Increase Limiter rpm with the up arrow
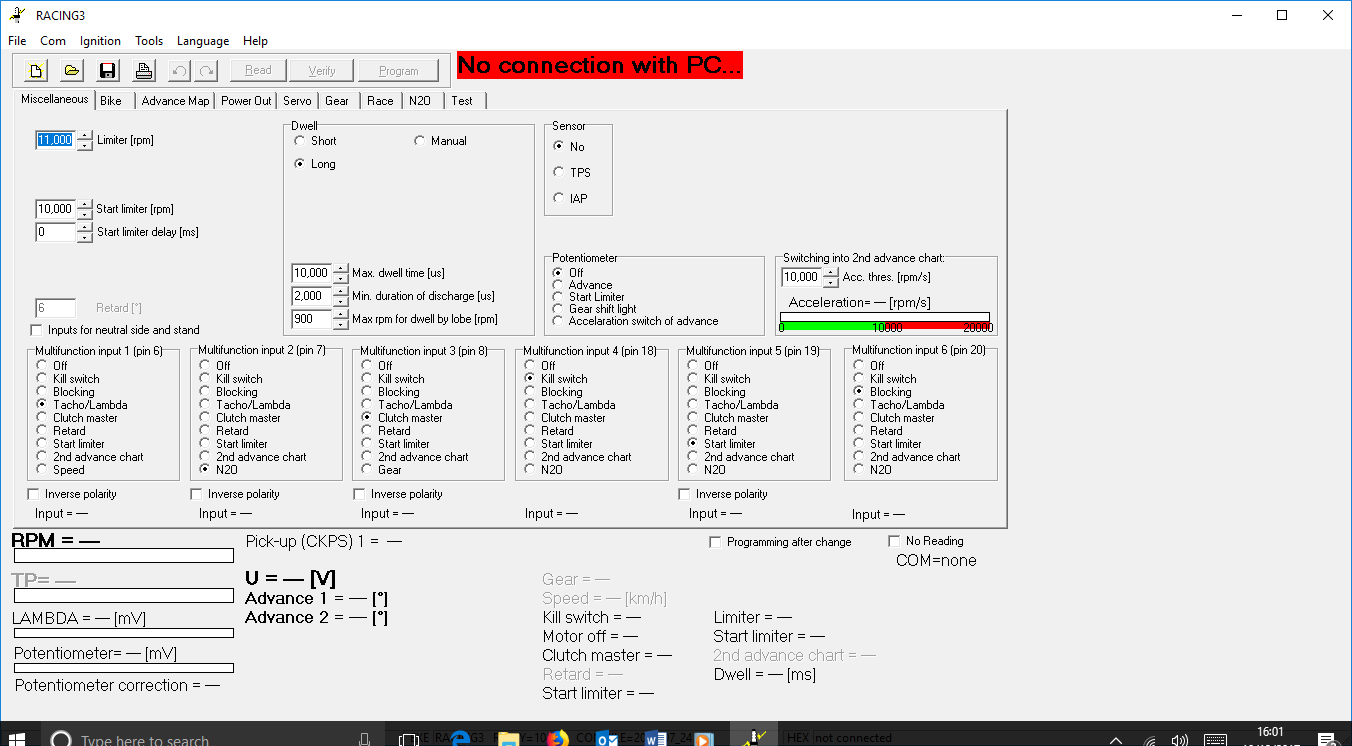The width and height of the screenshot is (1352, 746). [x=85, y=136]
